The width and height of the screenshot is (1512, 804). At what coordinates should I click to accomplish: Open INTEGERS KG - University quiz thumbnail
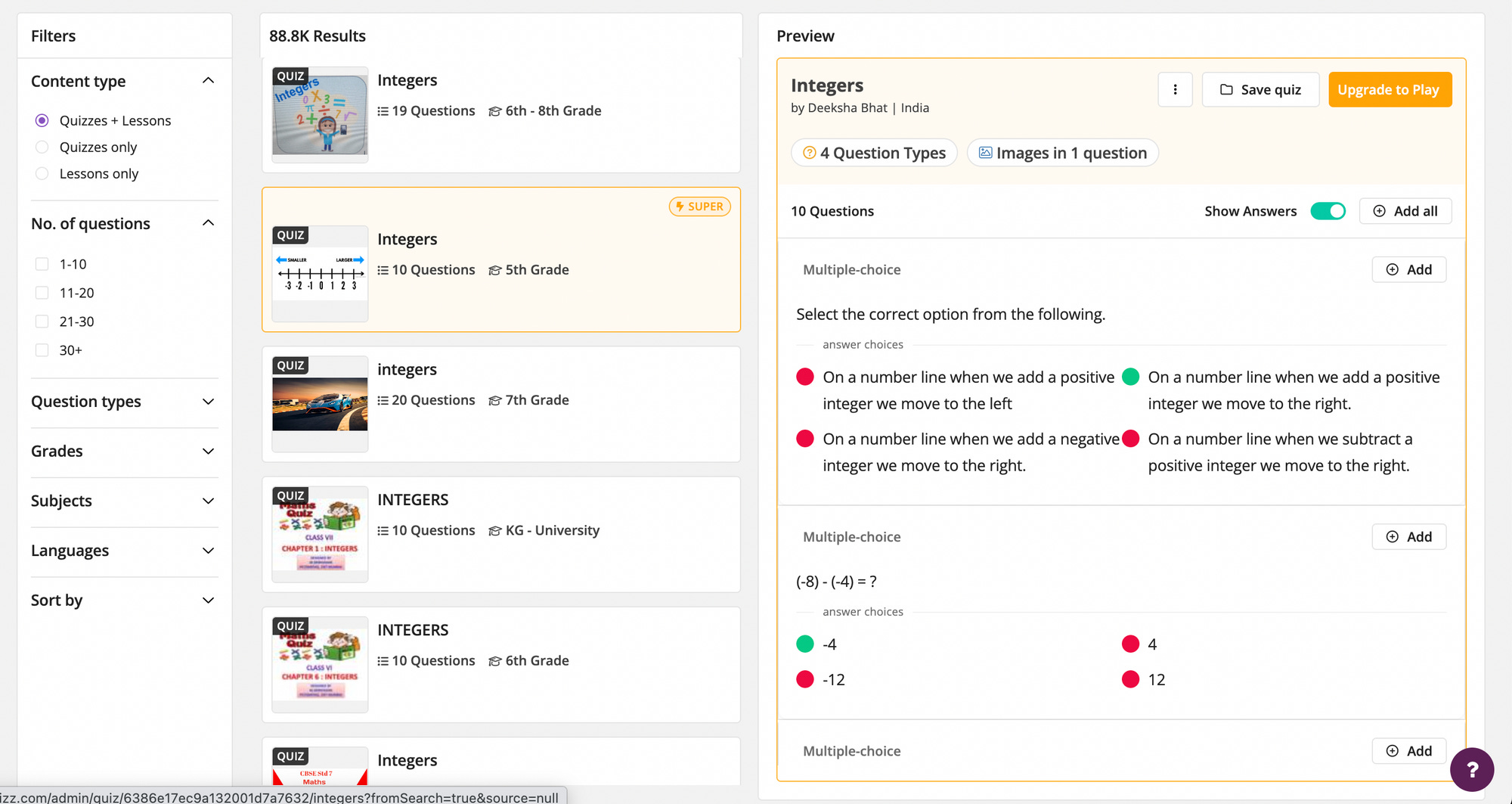320,534
